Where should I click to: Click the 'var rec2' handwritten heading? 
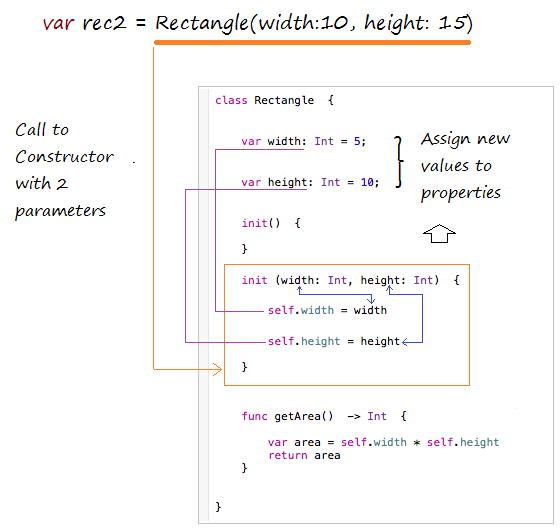click(x=84, y=24)
